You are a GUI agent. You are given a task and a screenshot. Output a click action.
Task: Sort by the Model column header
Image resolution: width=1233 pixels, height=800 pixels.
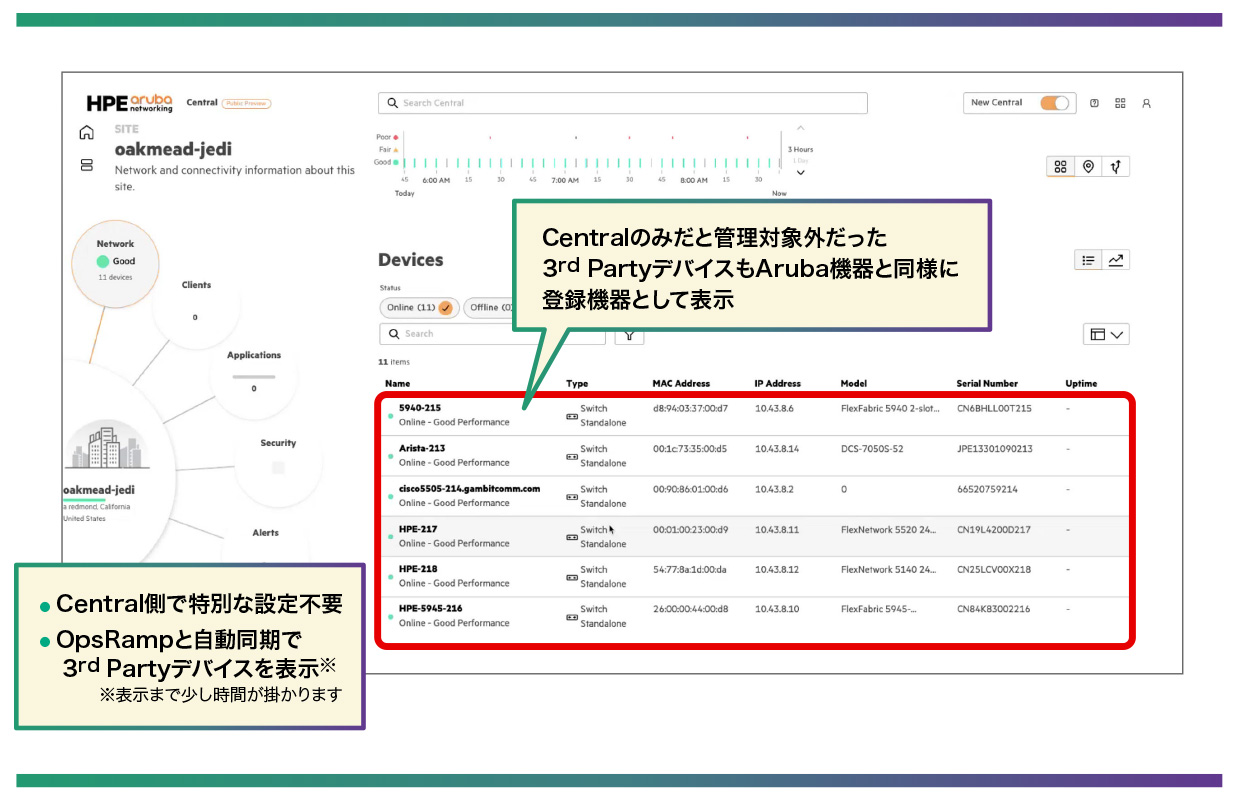pyautogui.click(x=854, y=384)
